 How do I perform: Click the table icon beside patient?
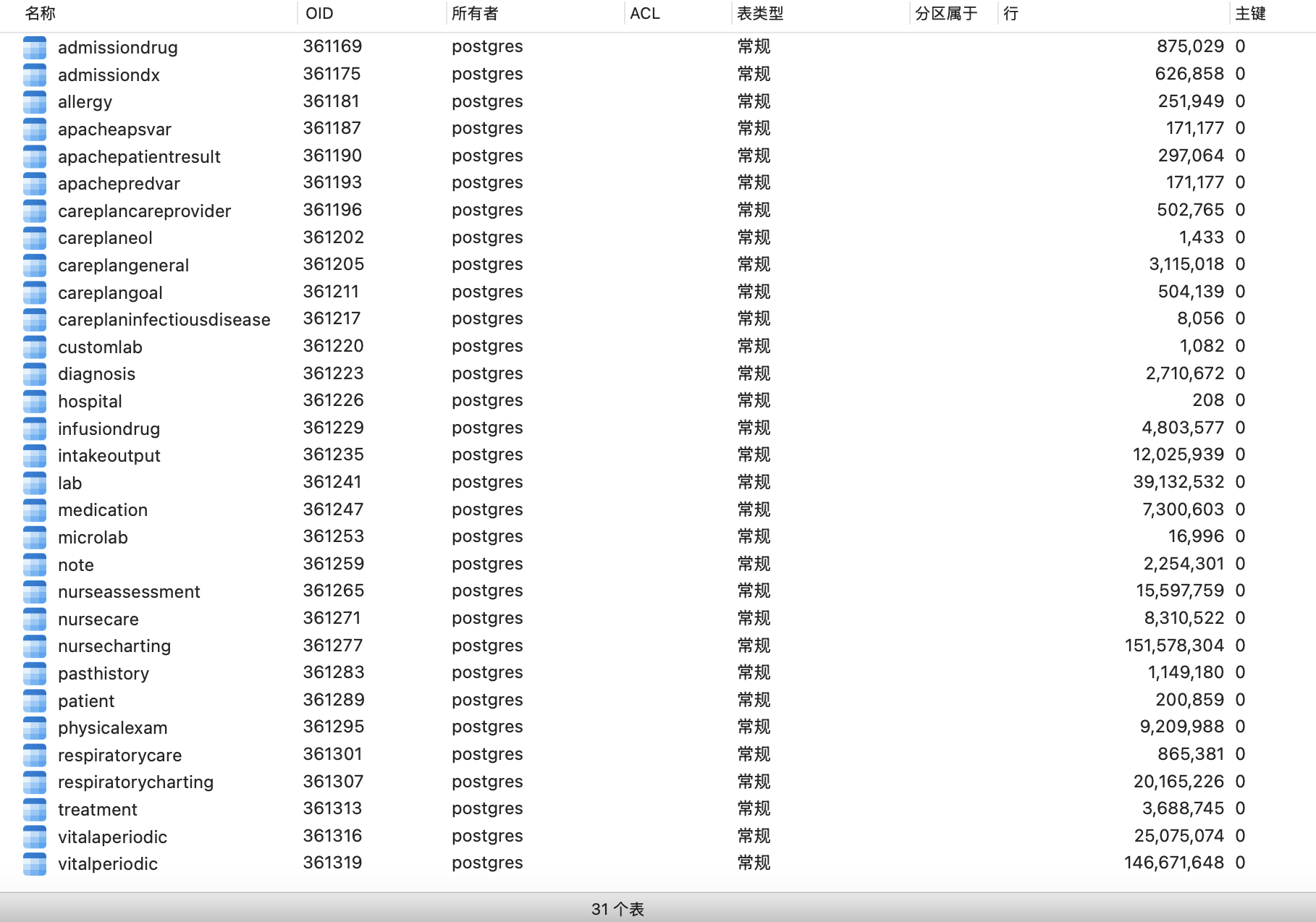[35, 701]
